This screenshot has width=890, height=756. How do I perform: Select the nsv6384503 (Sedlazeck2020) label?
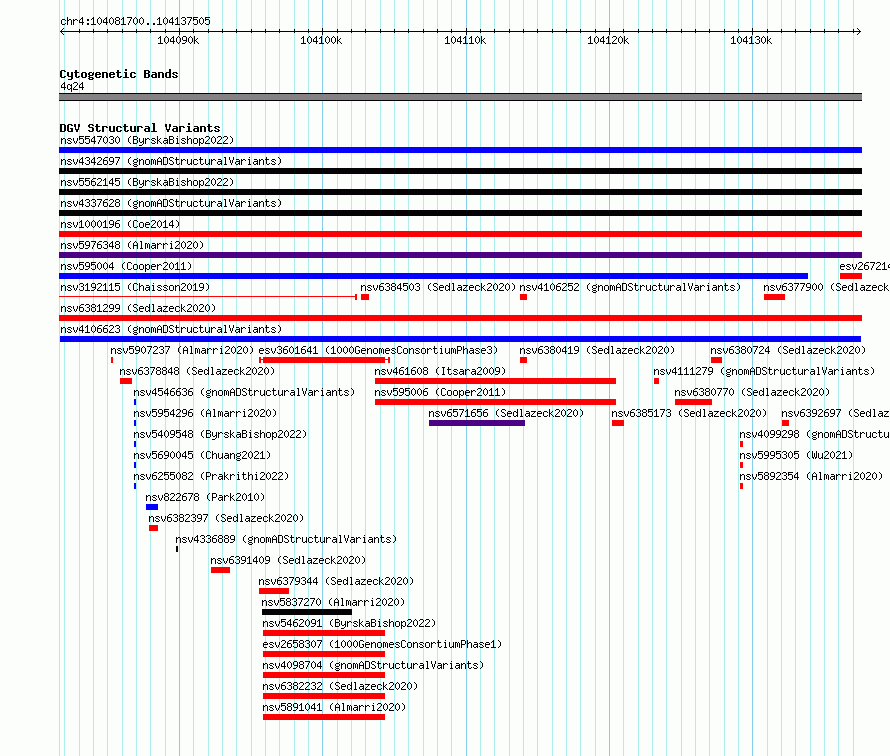[x=438, y=287]
